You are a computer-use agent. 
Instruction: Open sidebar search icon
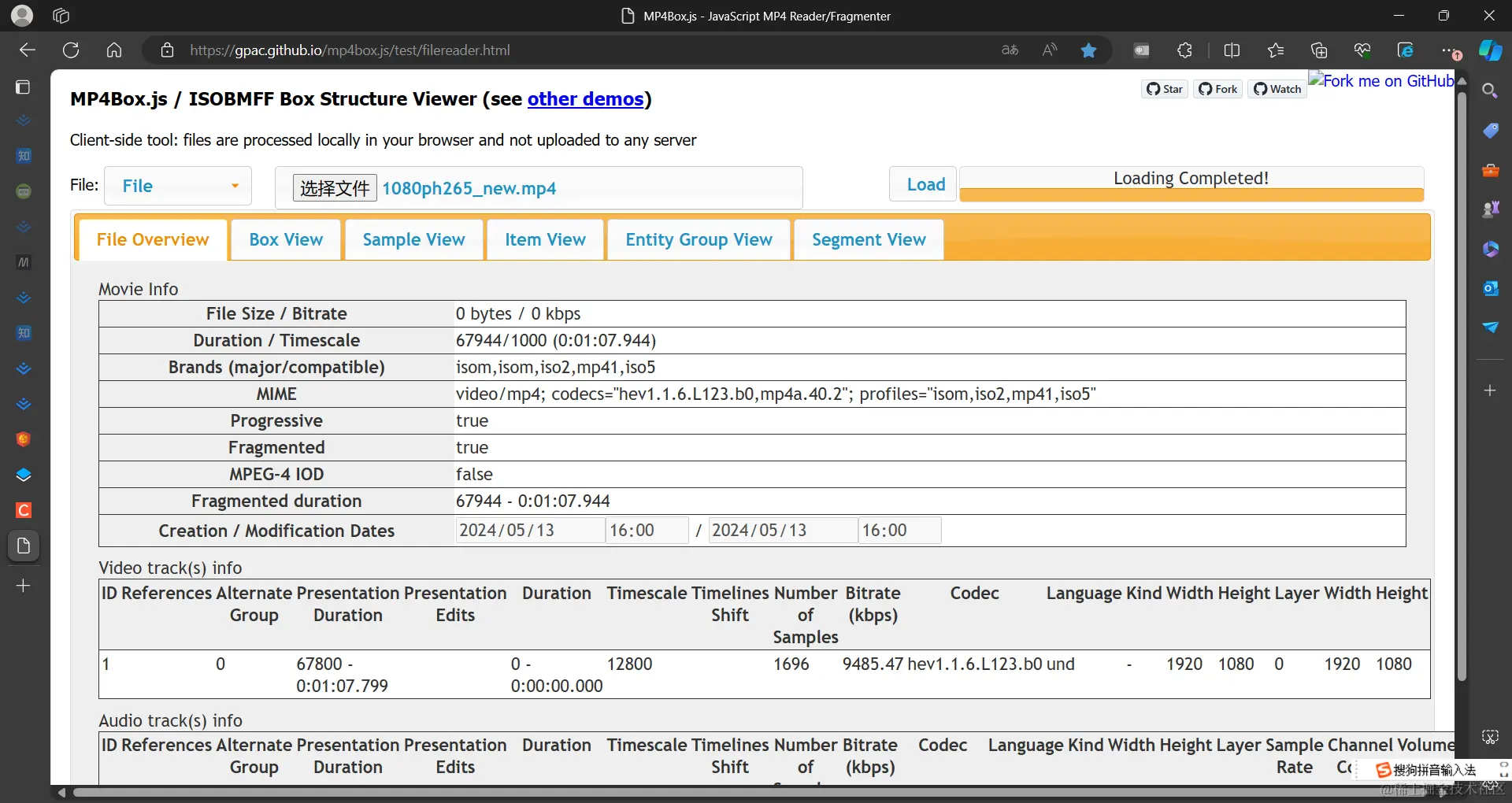coord(1490,91)
